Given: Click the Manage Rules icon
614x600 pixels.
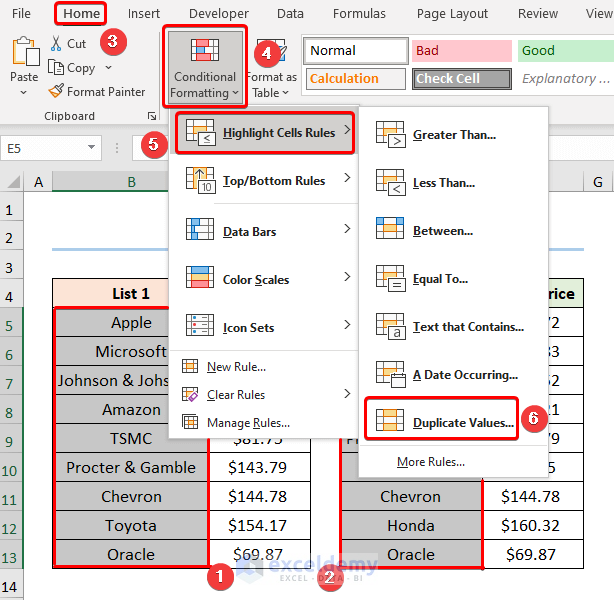Looking at the screenshot, I should coord(190,422).
